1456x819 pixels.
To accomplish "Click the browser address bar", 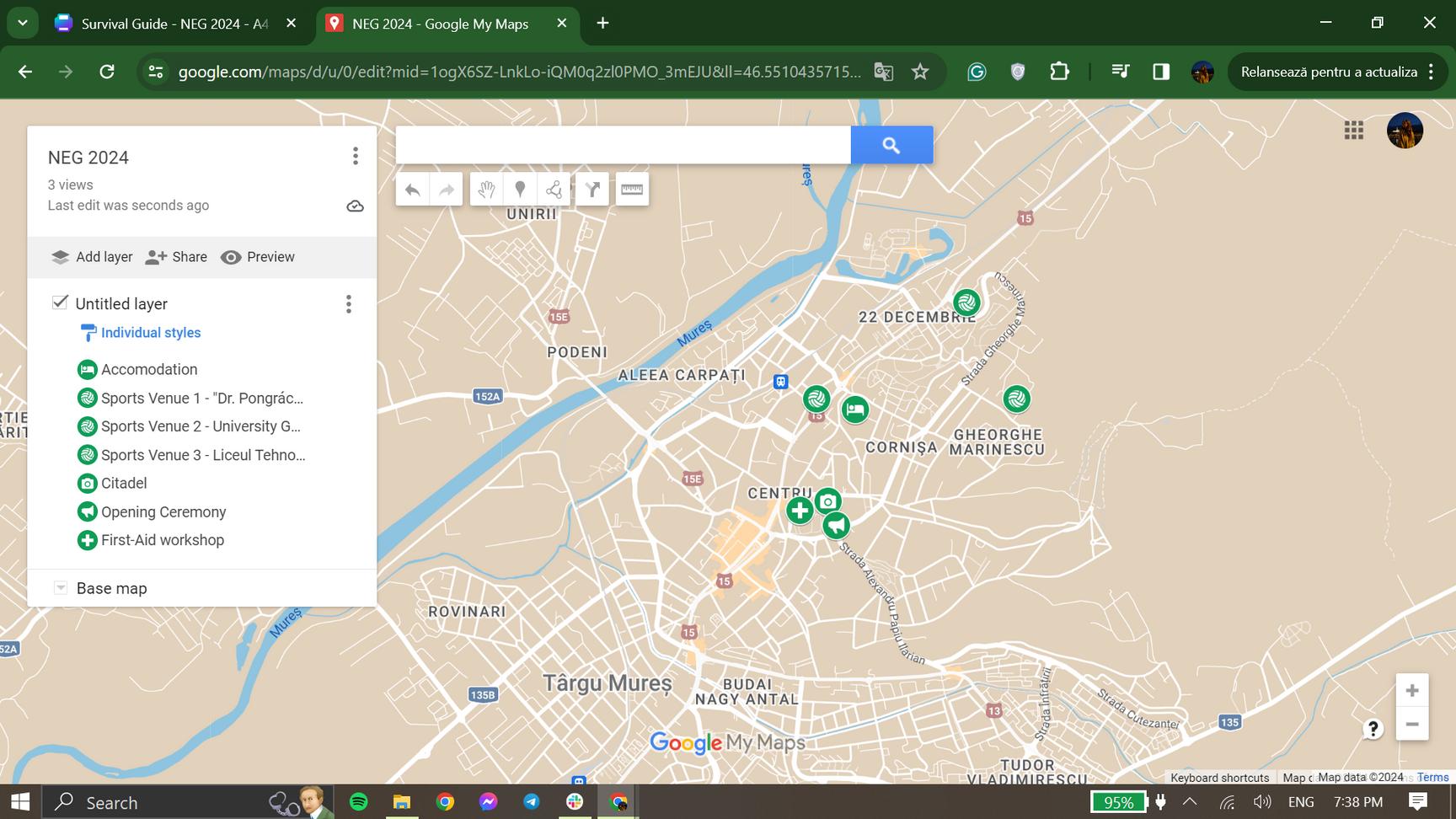I will pyautogui.click(x=520, y=72).
